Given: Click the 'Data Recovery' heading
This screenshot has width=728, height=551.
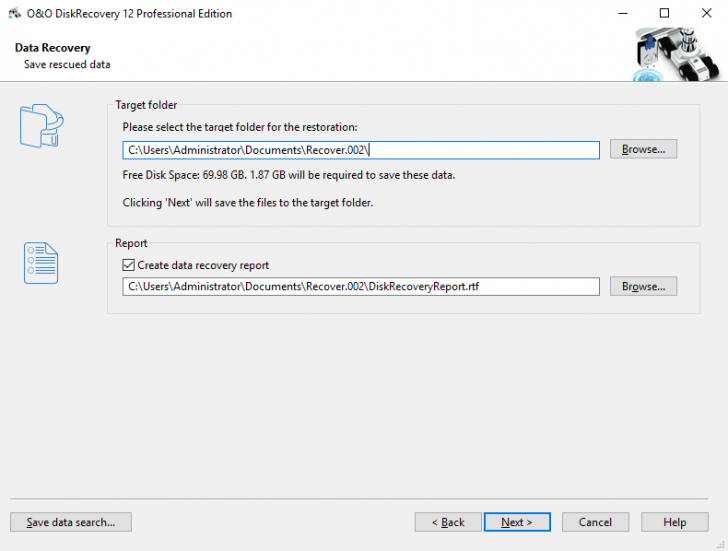Looking at the screenshot, I should (52, 48).
